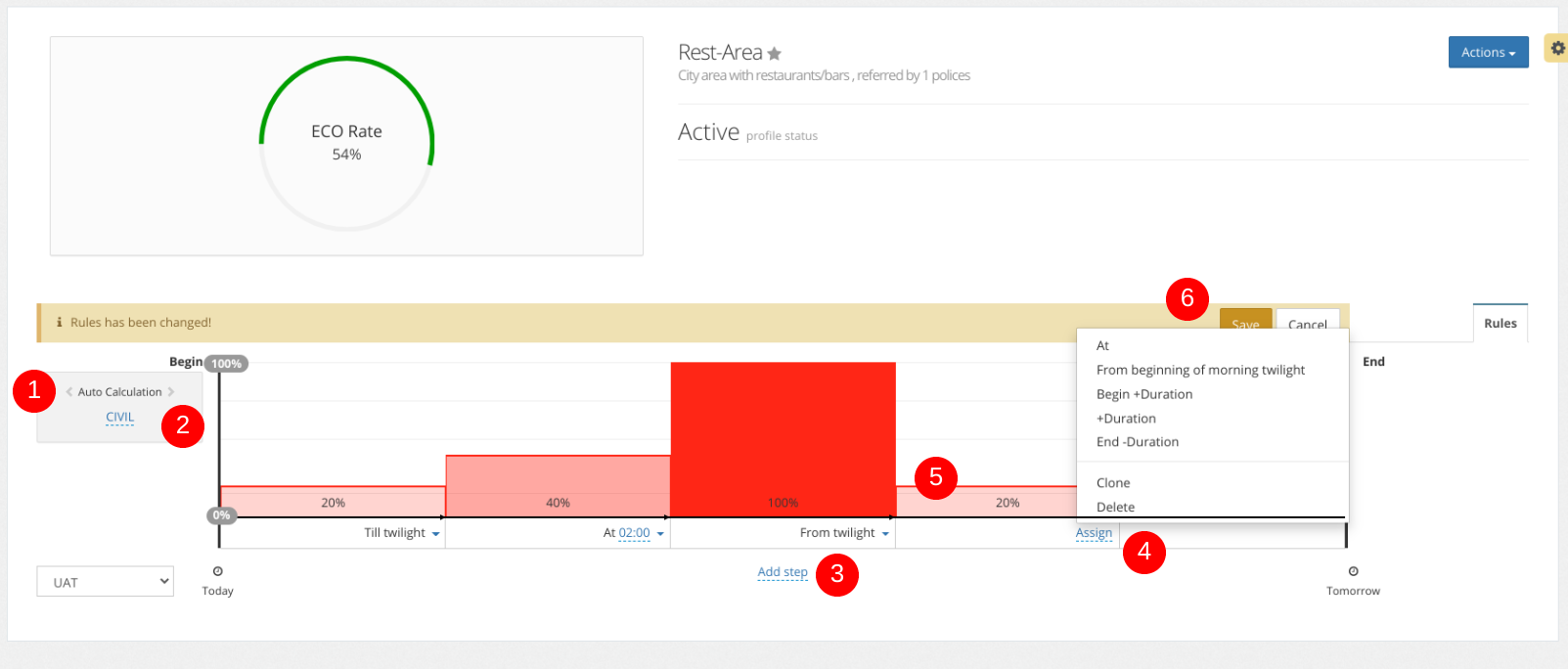Image resolution: width=1568 pixels, height=669 pixels.
Task: Click the left arrow beside Auto Calculation
Action: click(69, 392)
